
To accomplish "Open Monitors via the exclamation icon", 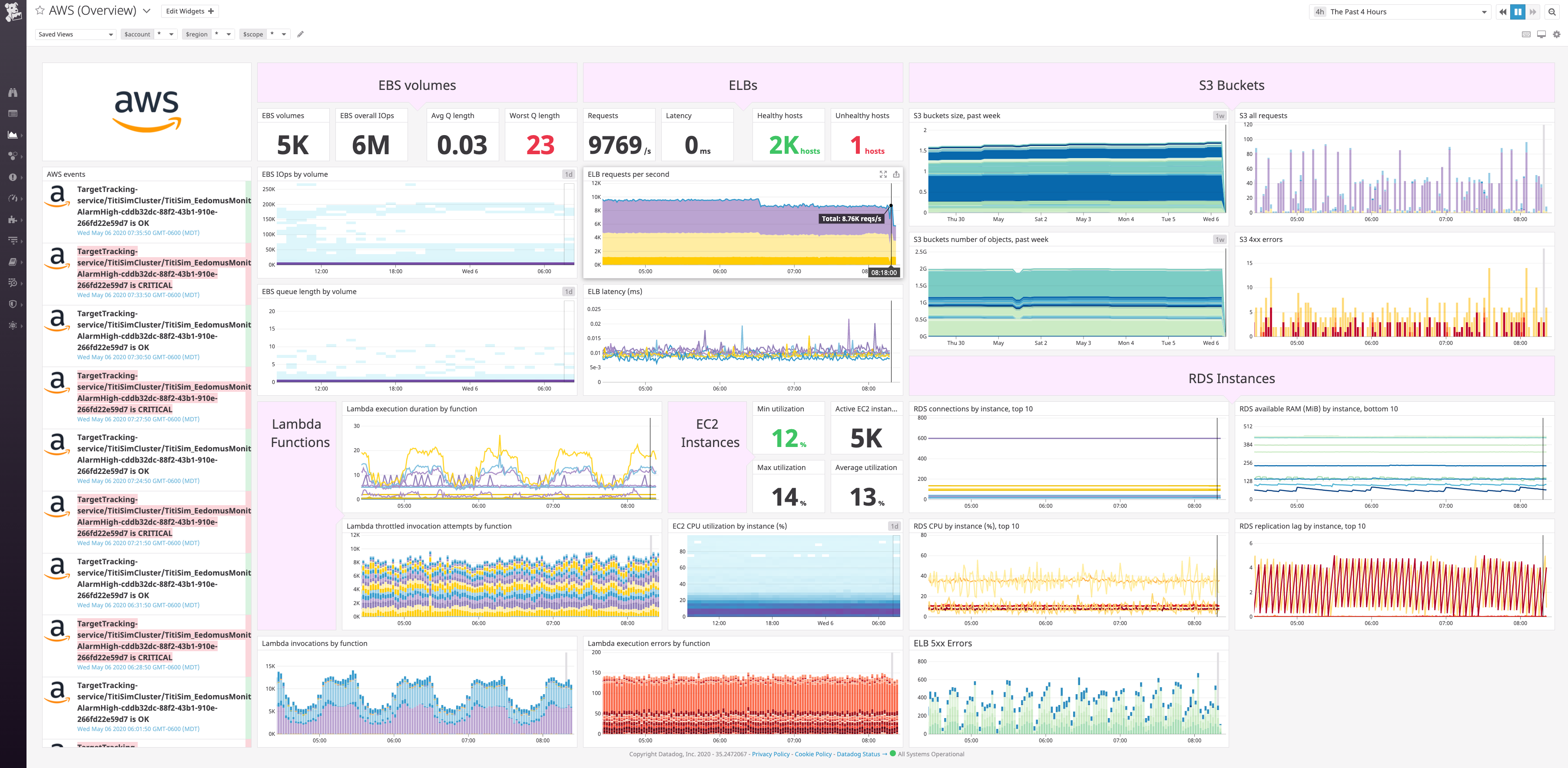I will (x=13, y=177).
